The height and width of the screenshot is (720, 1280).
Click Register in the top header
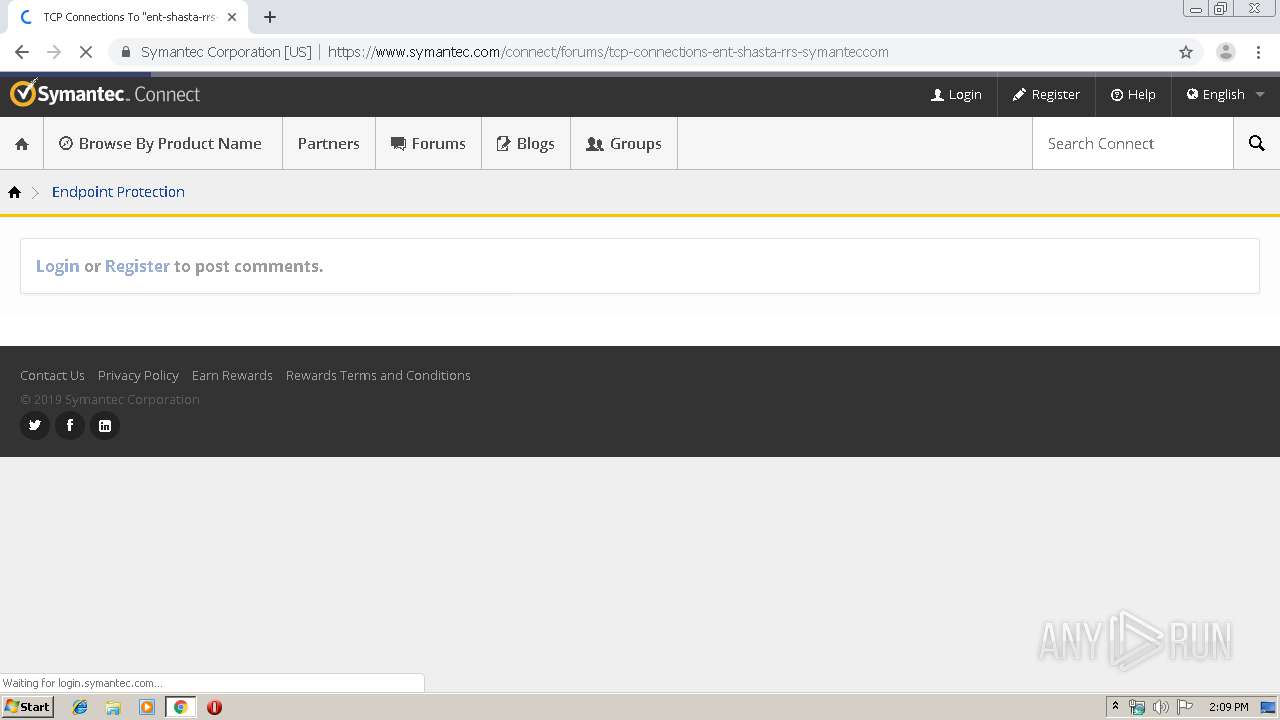point(1046,94)
